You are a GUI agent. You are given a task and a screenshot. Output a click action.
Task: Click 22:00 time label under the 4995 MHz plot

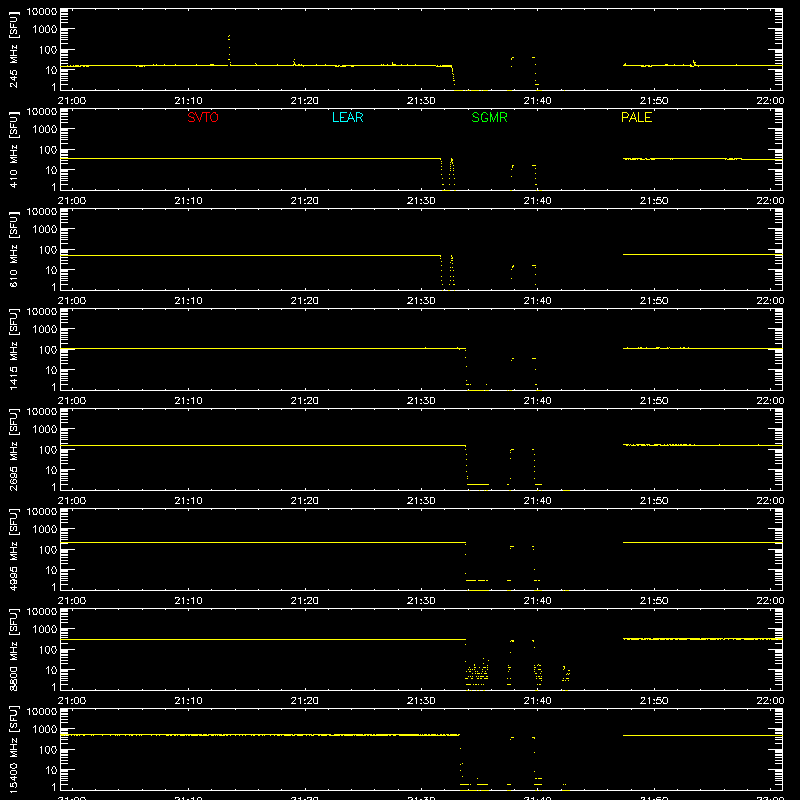click(x=770, y=601)
